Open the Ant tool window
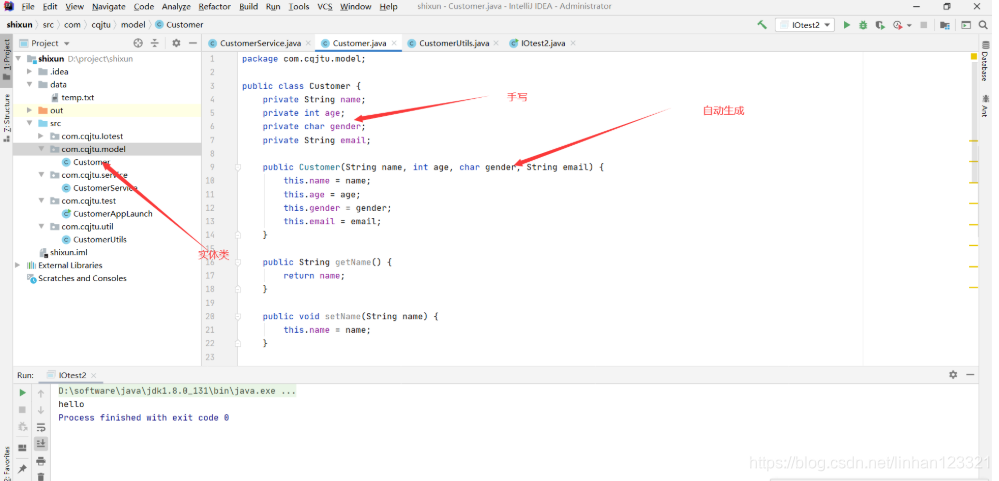Screen dimensions: 999x481 (x=984, y=106)
